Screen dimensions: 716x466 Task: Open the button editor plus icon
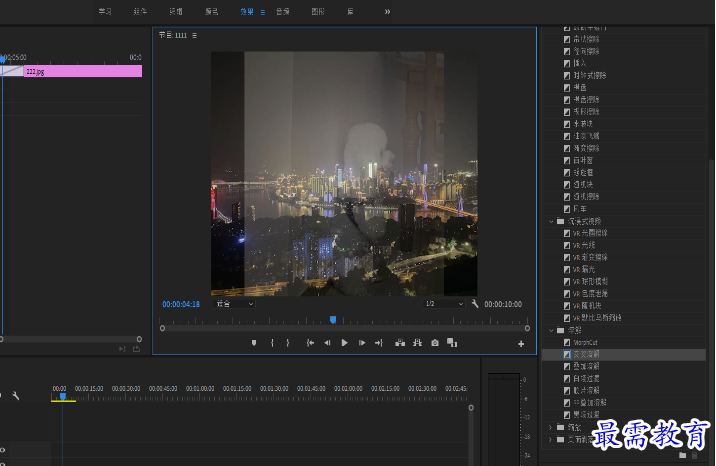[x=521, y=344]
